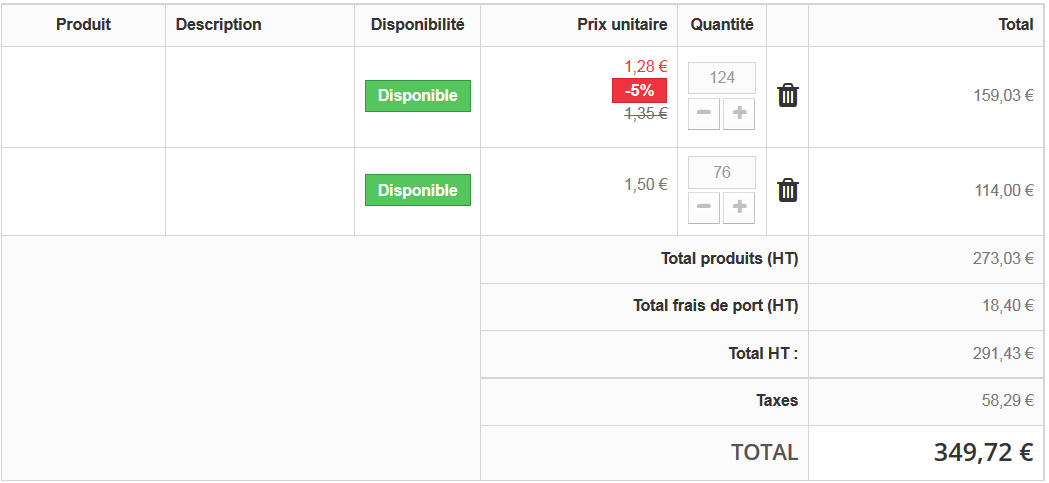
Task: Click the grand total 349,72 €
Action: [983, 452]
